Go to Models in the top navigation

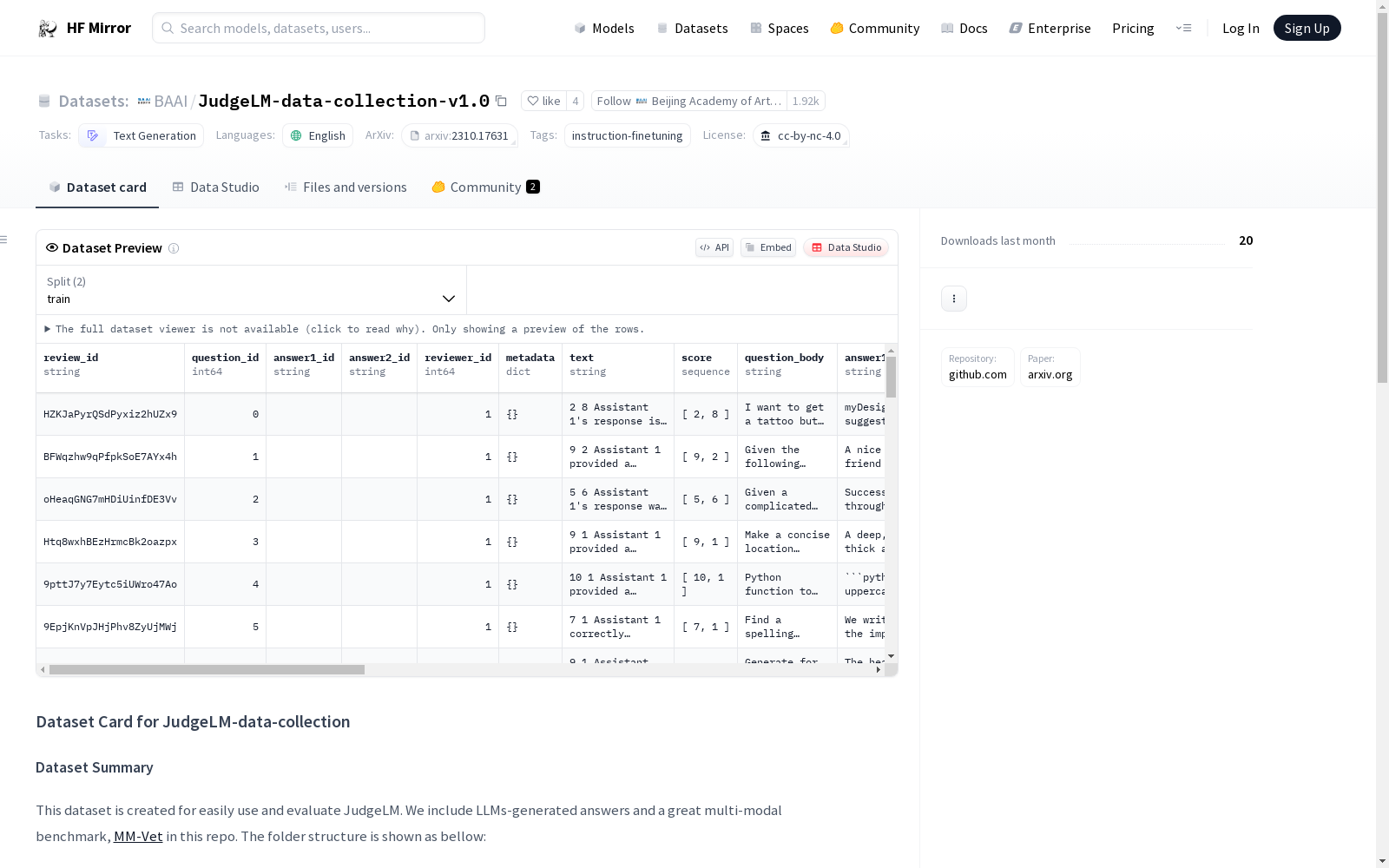pos(604,28)
